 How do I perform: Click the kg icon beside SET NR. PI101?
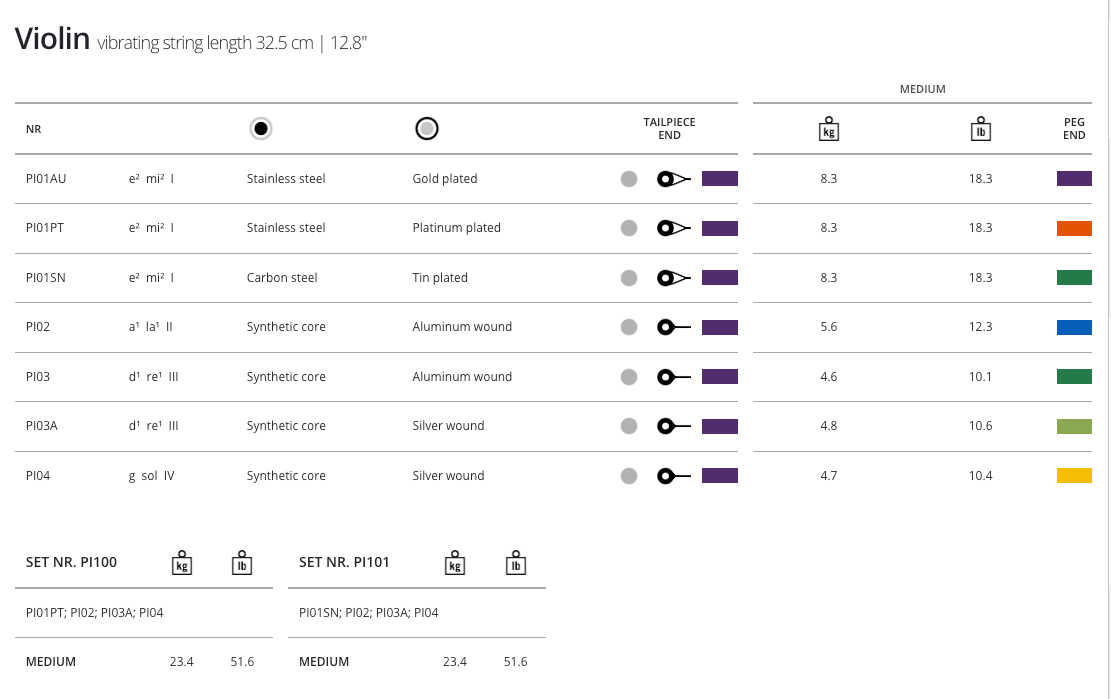tap(455, 562)
